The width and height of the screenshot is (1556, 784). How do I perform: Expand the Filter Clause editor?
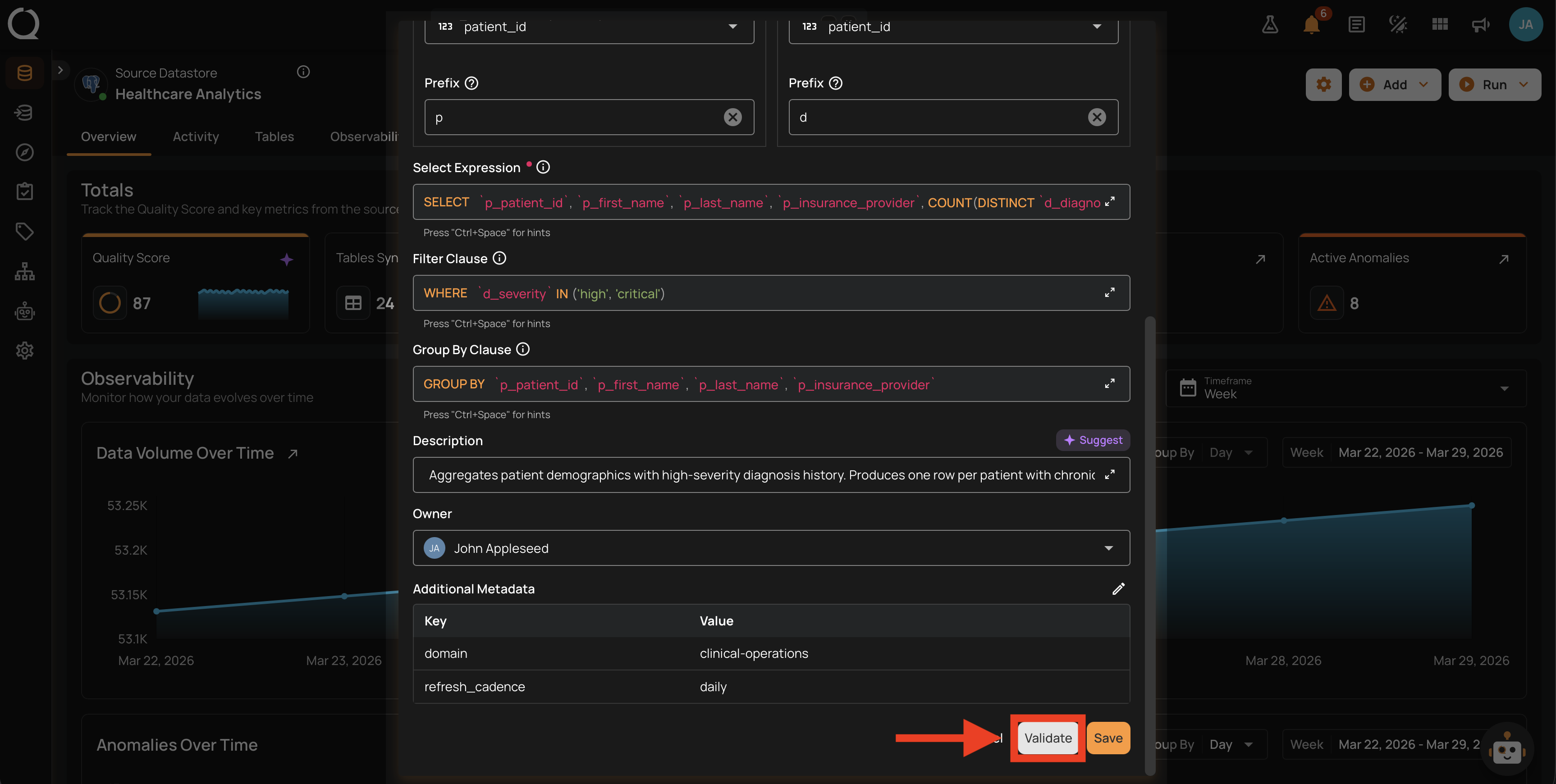coord(1110,293)
